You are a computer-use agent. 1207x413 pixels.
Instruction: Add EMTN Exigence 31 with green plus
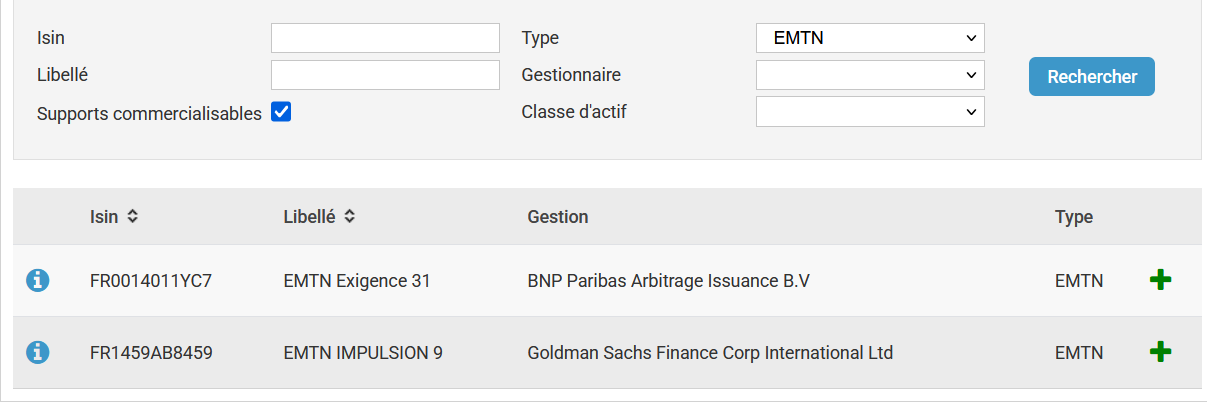(1160, 281)
